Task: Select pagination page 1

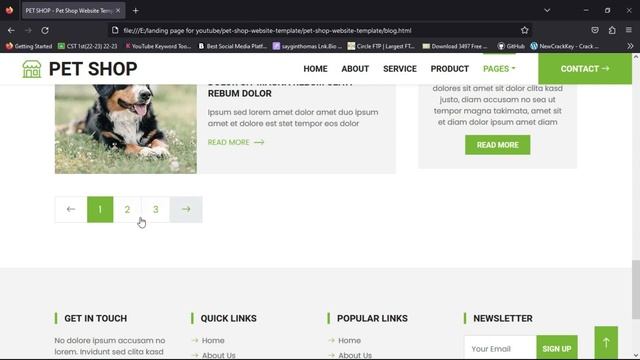Action: [x=100, y=209]
